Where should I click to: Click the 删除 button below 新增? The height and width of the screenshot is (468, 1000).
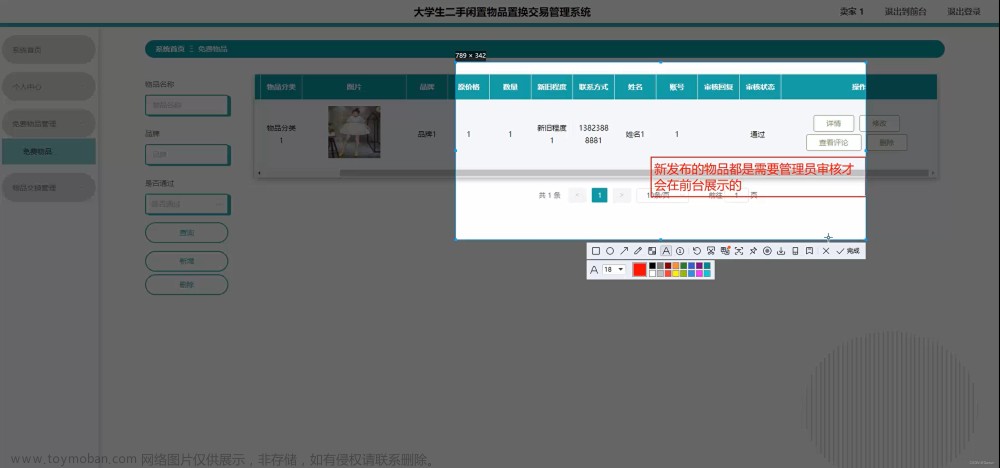[x=186, y=284]
